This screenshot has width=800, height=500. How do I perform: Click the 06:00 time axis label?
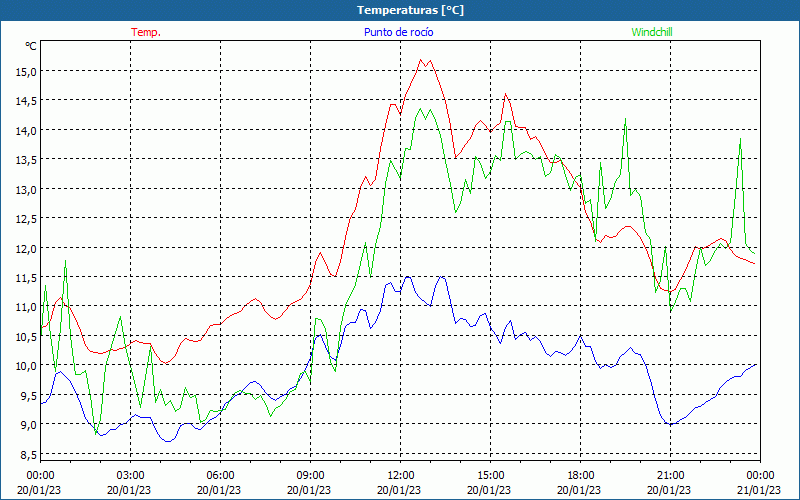(x=219, y=476)
